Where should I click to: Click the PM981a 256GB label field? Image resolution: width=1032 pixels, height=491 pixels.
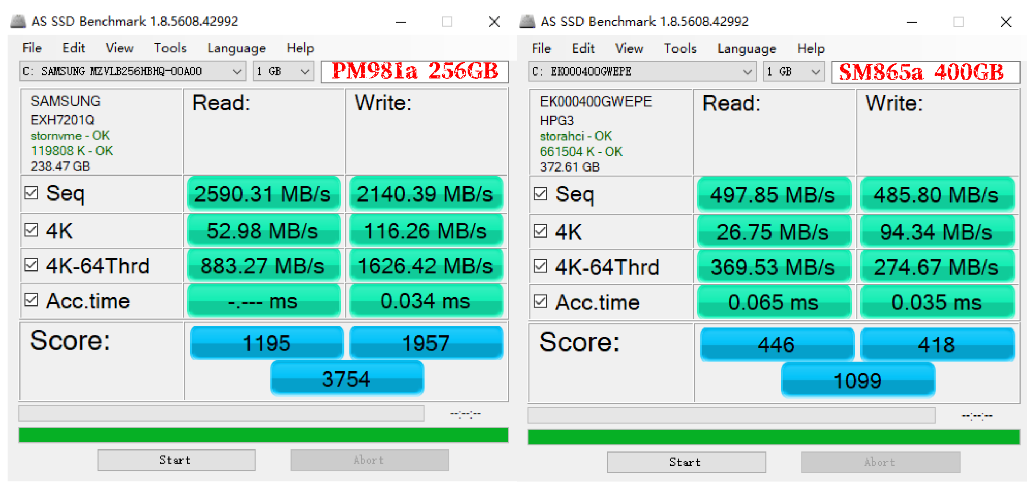pyautogui.click(x=415, y=71)
